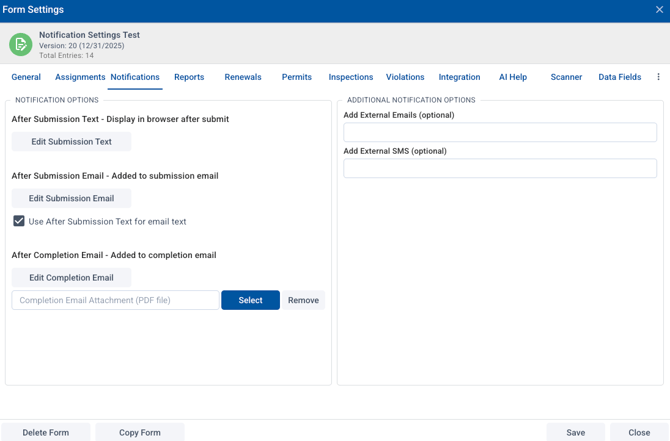Select the Renewals tab
The image size is (670, 441).
click(243, 77)
